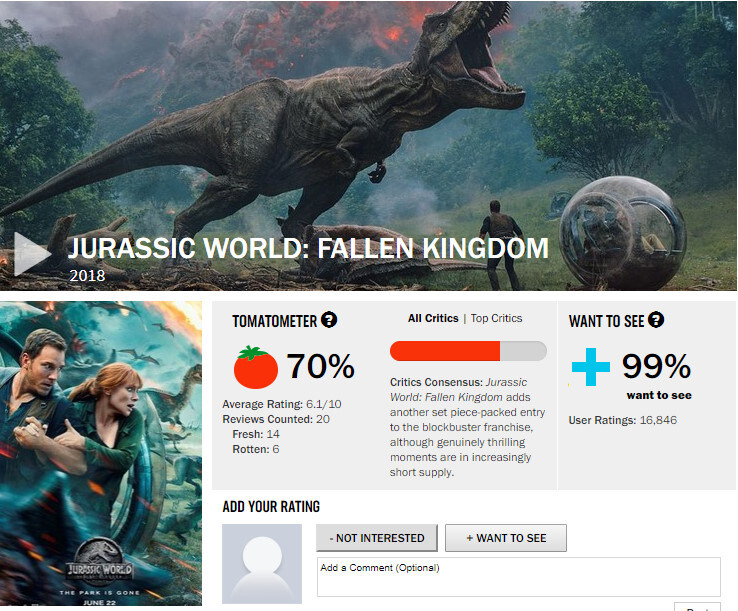Click the blue plus want-to-see icon
Screen dimensions: 738x611
(591, 367)
